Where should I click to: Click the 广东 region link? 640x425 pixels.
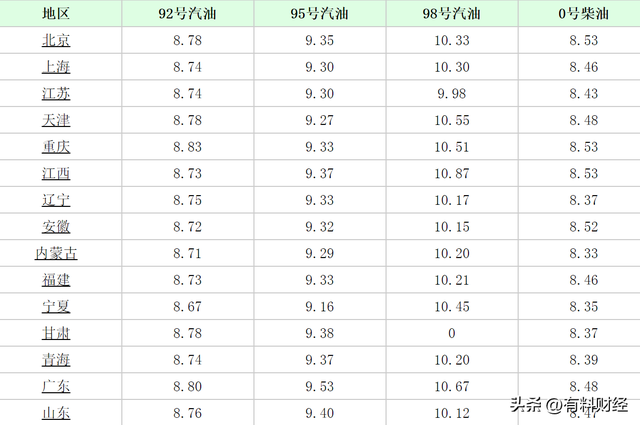click(56, 386)
